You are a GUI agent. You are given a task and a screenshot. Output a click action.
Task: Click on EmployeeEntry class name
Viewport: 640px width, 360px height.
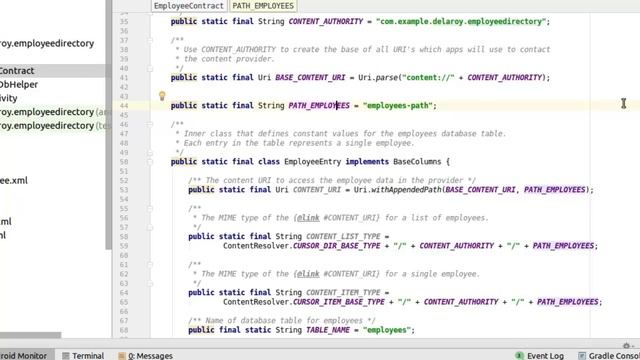pos(313,162)
